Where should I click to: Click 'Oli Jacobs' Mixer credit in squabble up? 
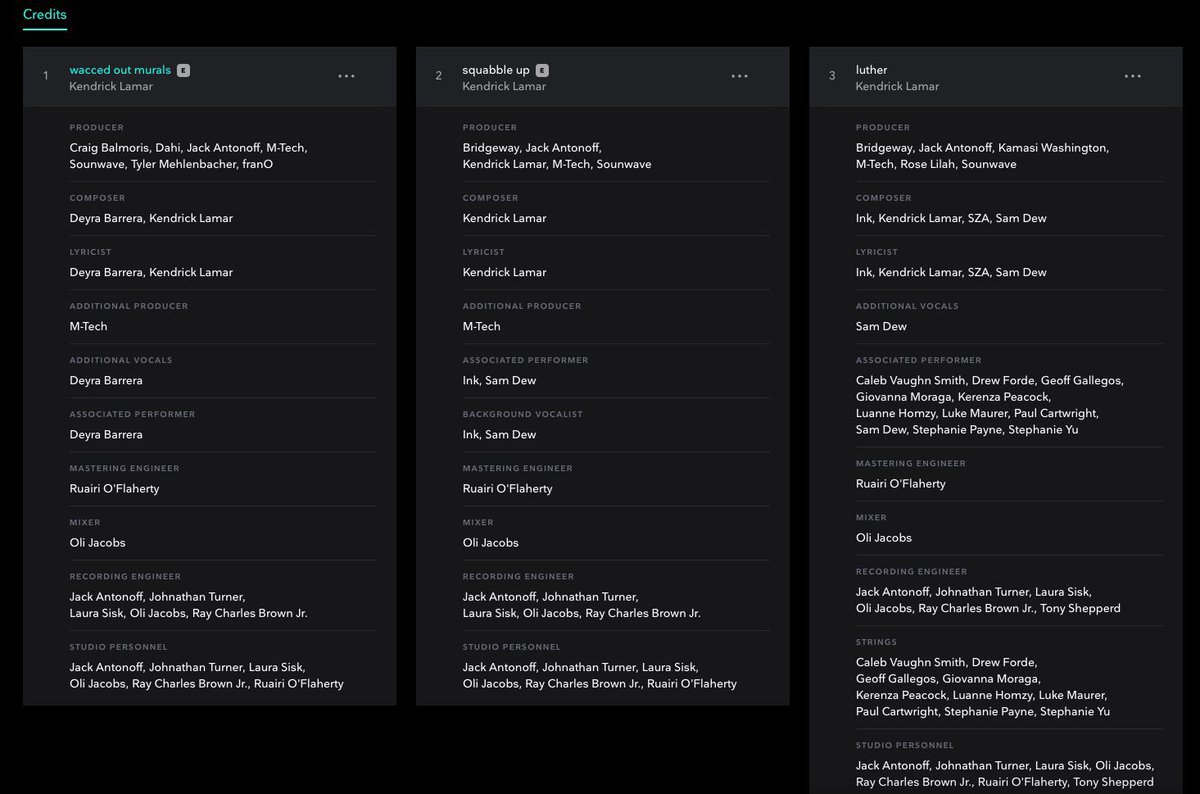[x=490, y=542]
